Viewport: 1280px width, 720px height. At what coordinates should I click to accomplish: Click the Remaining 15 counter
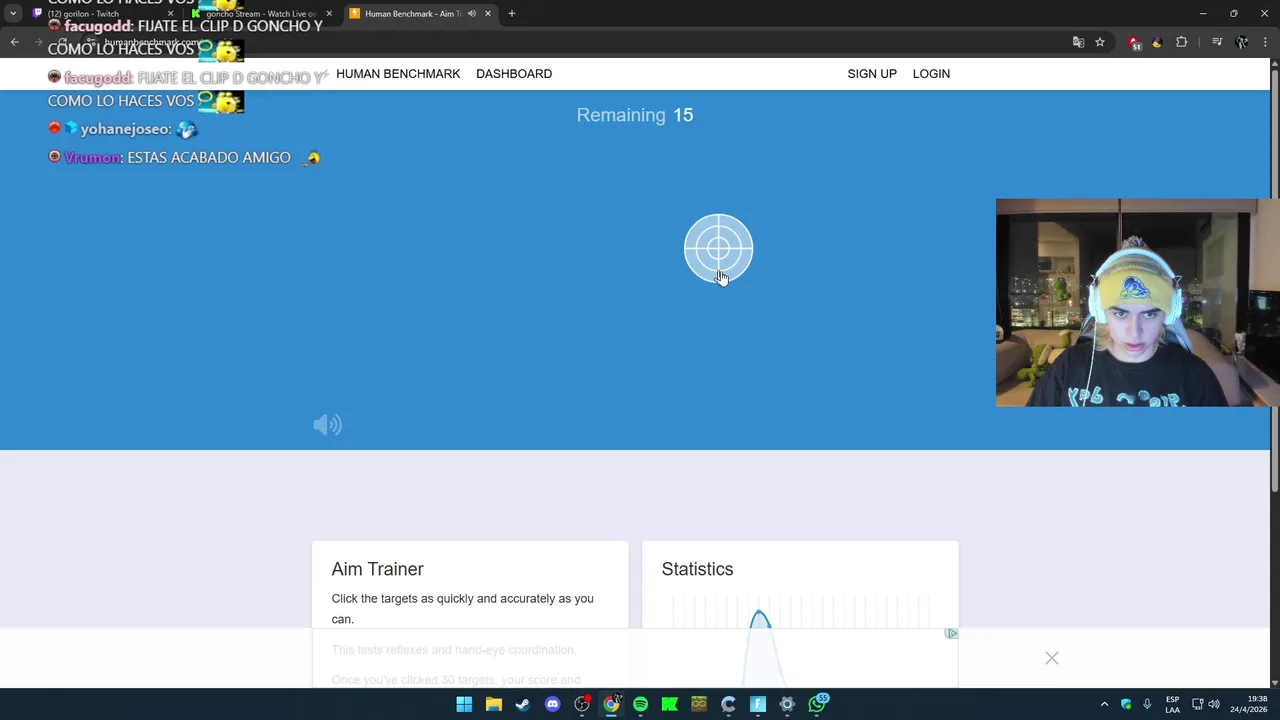[x=635, y=115]
